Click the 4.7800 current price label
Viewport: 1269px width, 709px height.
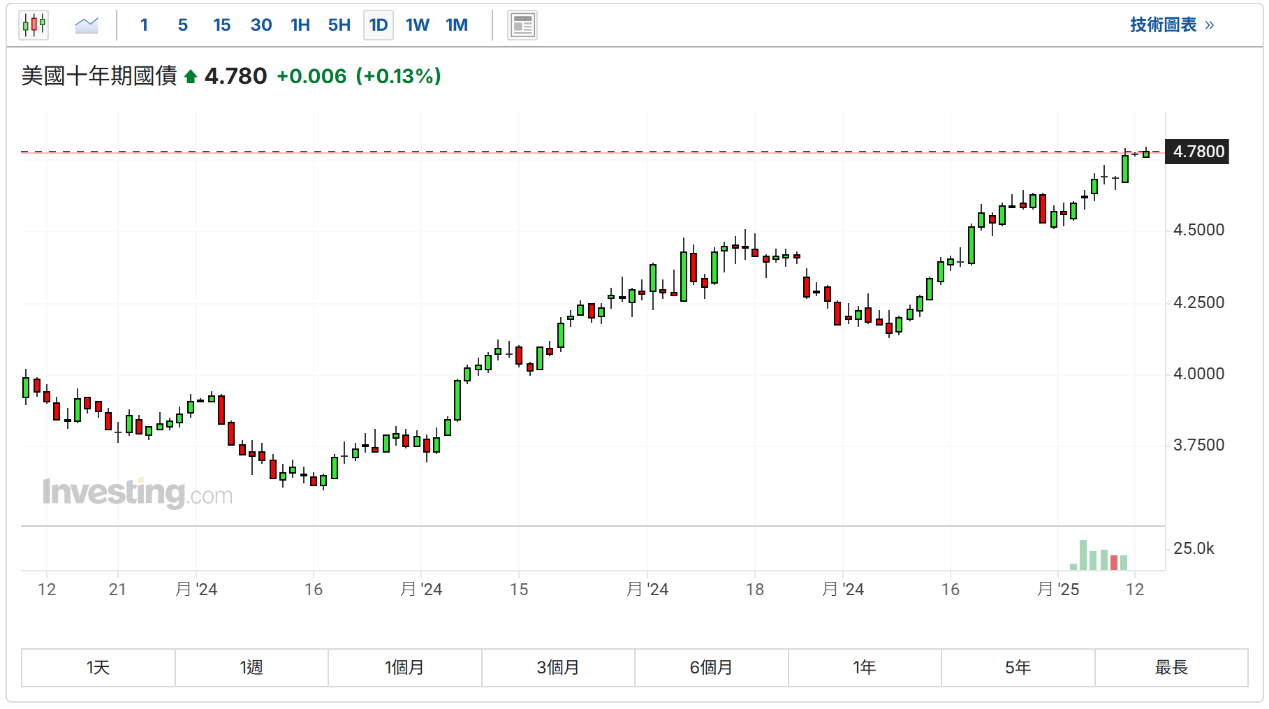[1198, 152]
